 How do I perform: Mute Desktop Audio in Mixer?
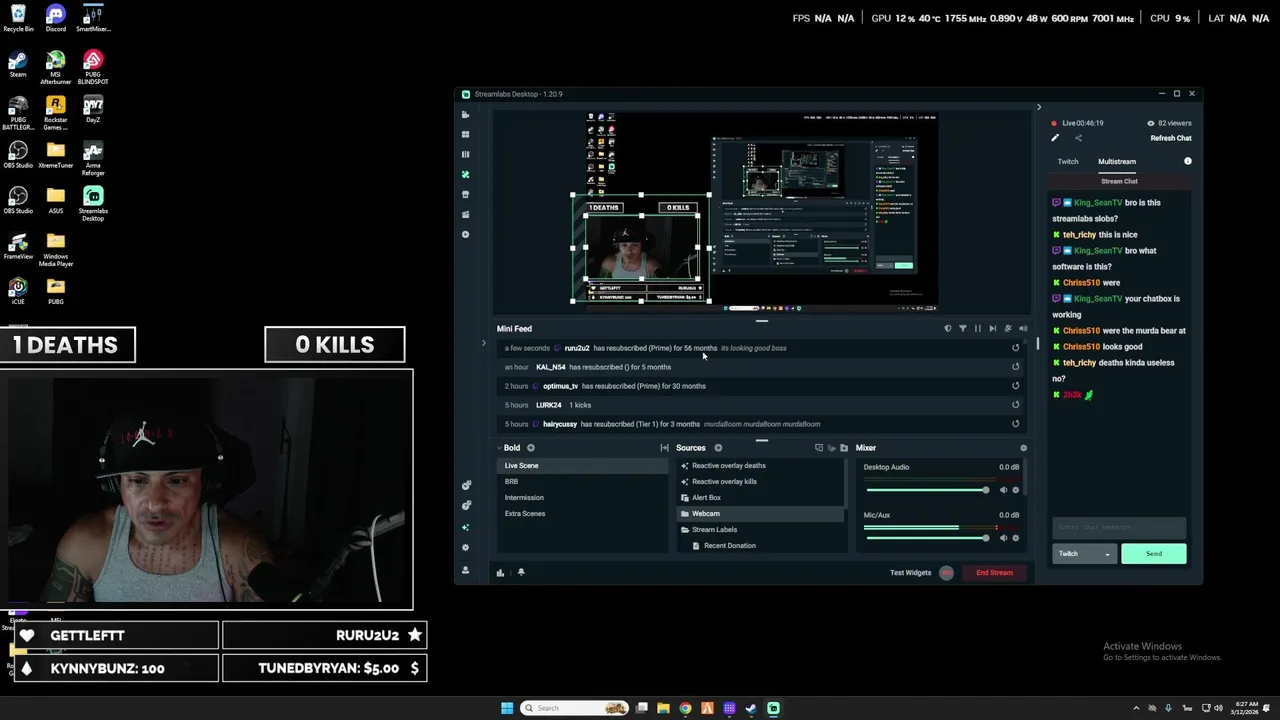point(1003,490)
